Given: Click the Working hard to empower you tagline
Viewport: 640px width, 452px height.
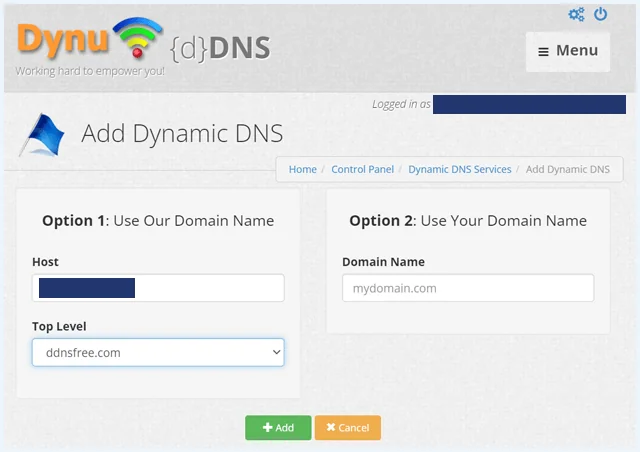Looking at the screenshot, I should [x=90, y=71].
